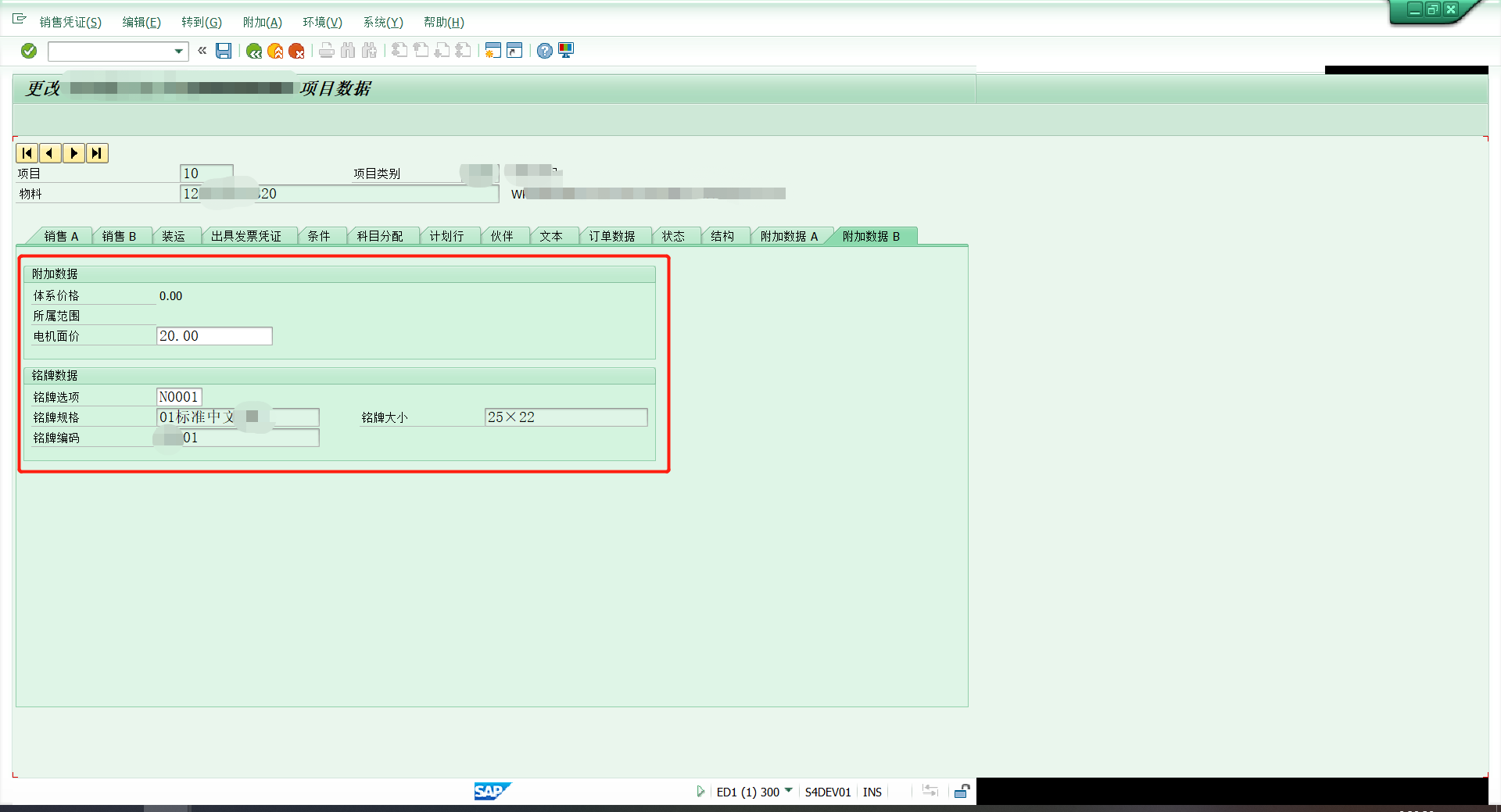
Task: Switch to the 结构 tab
Action: (x=722, y=236)
